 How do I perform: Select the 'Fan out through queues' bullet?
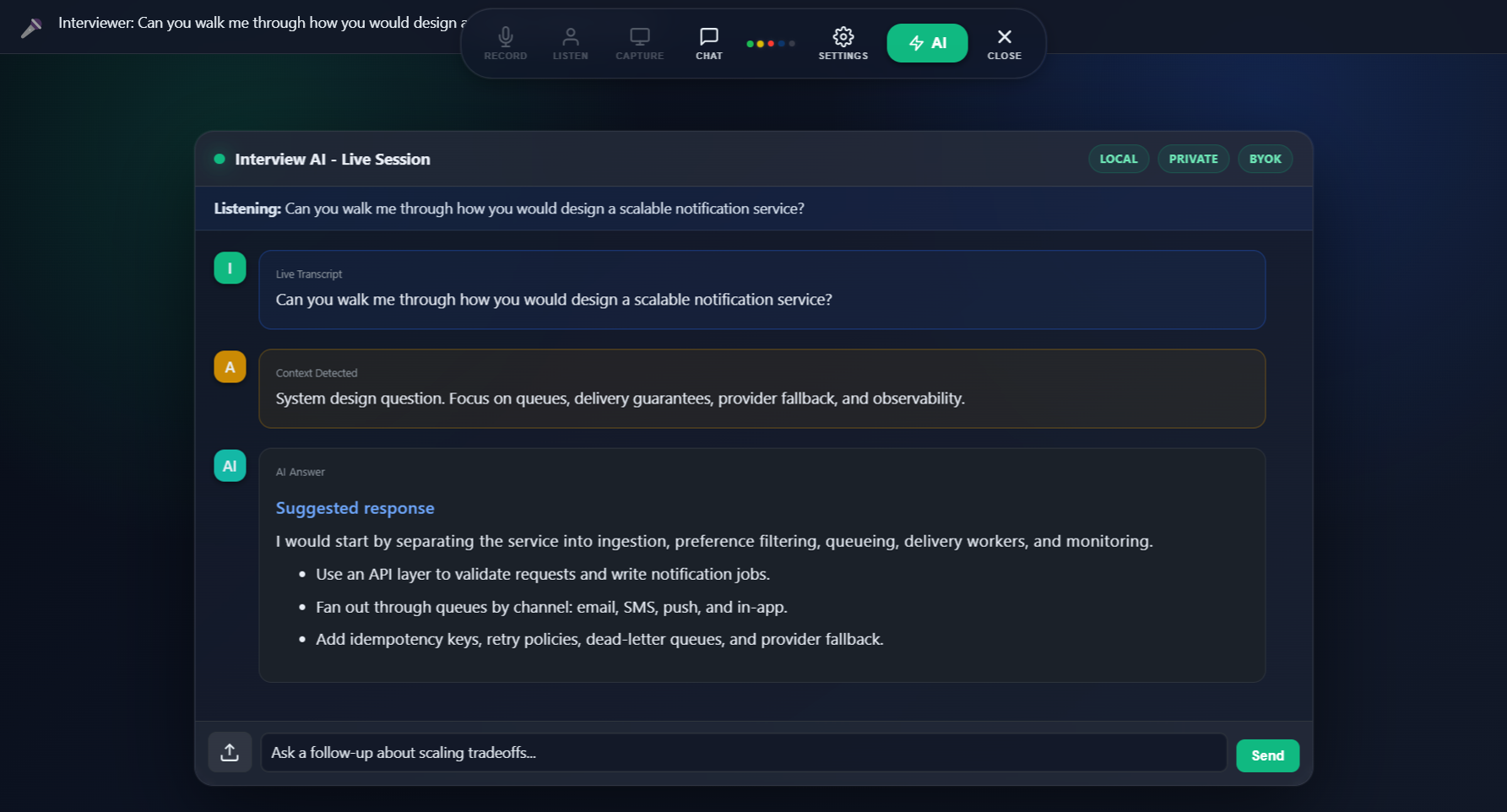(x=551, y=607)
